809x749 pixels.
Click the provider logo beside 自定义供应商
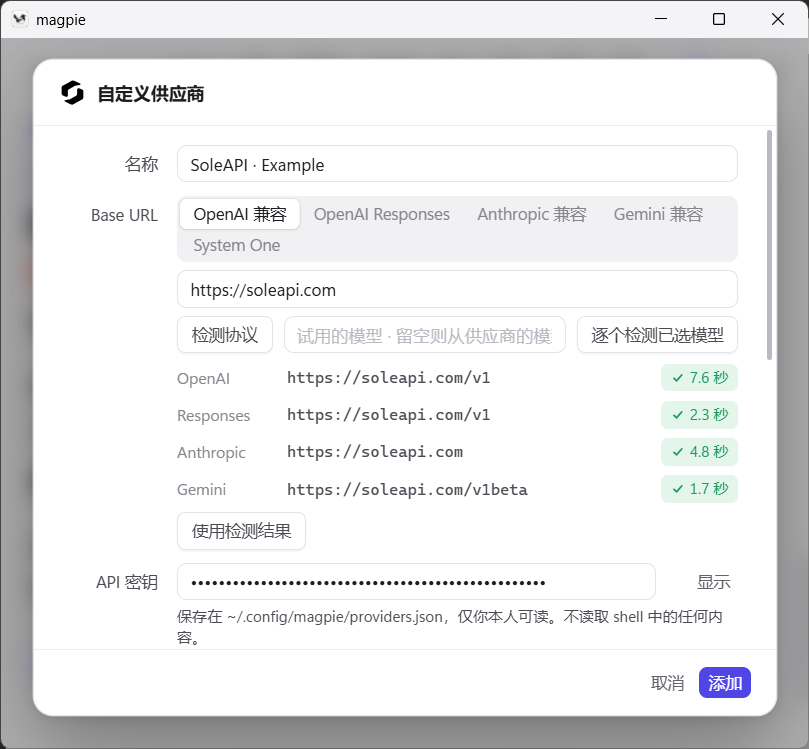72,93
